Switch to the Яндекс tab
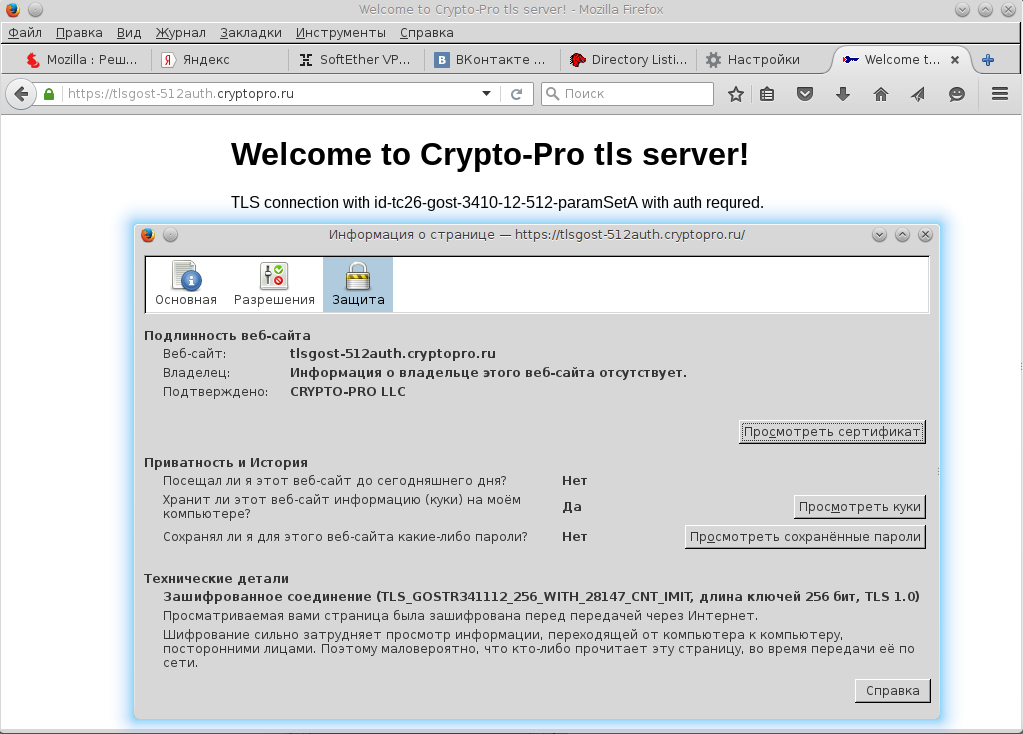 click(x=221, y=60)
